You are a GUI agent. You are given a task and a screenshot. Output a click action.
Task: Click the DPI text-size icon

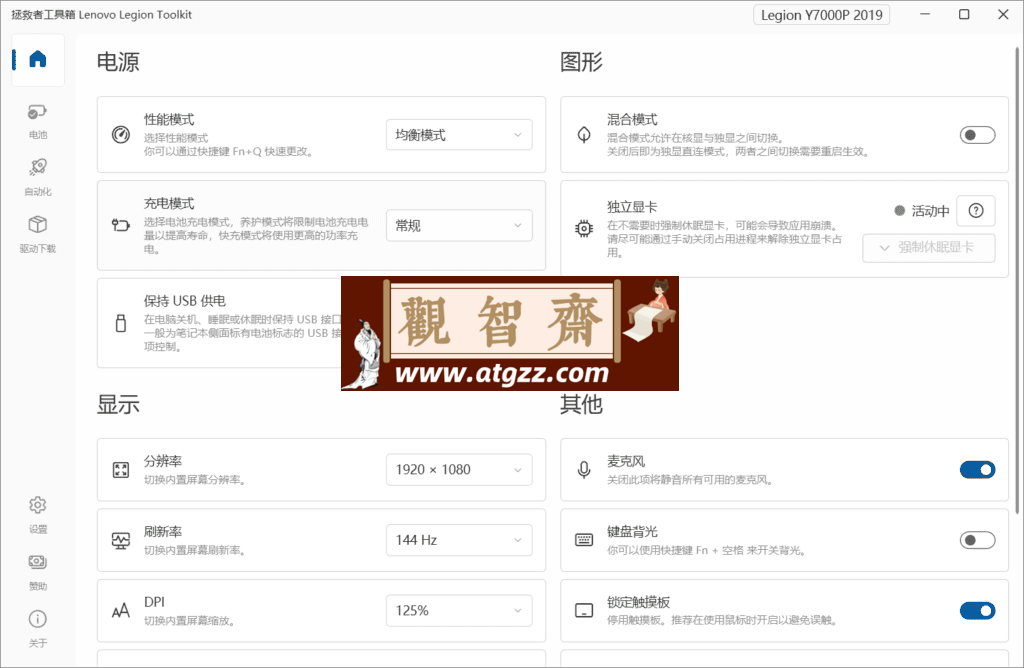(x=121, y=611)
